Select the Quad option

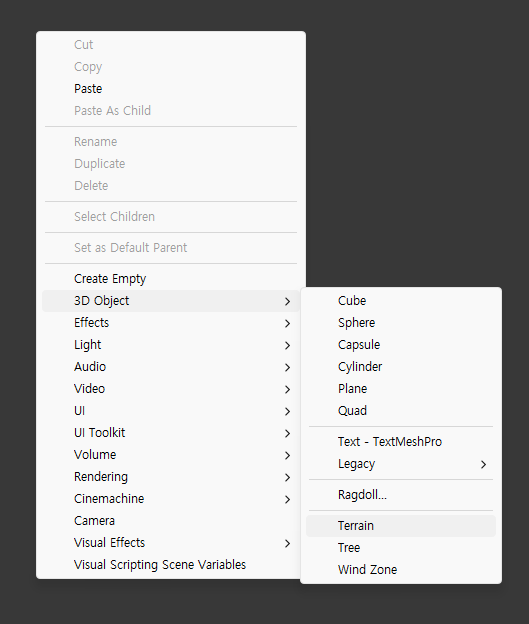(401, 411)
